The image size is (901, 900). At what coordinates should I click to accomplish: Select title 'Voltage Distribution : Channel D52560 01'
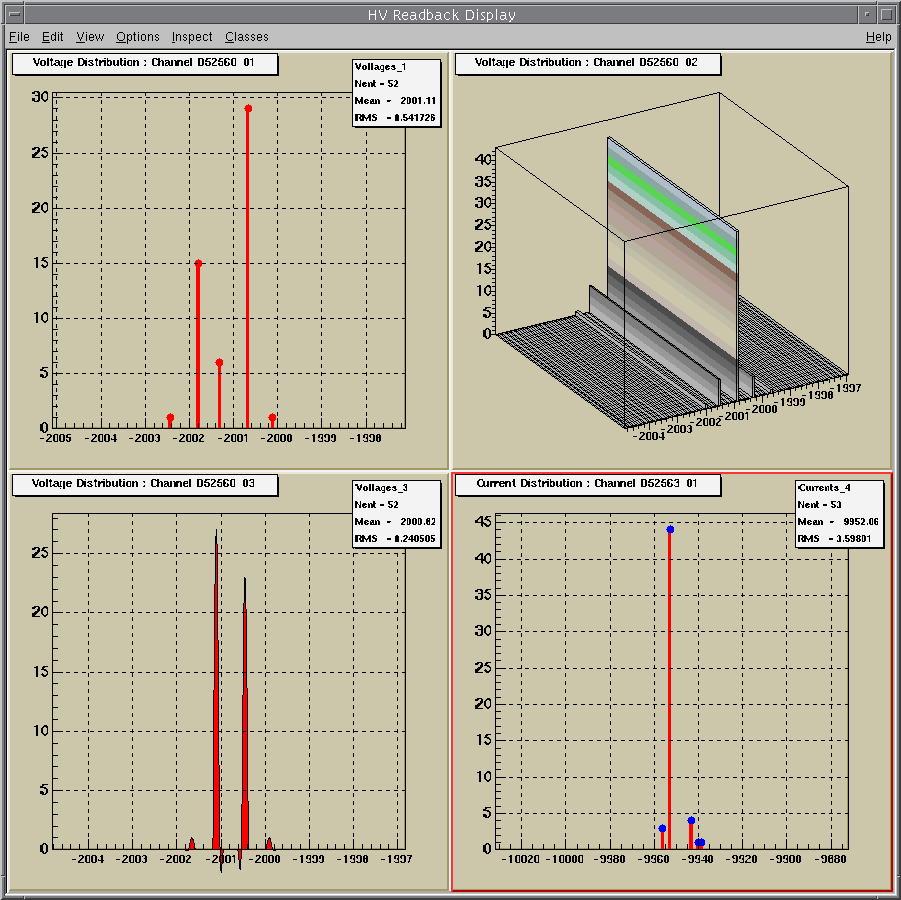click(x=144, y=63)
